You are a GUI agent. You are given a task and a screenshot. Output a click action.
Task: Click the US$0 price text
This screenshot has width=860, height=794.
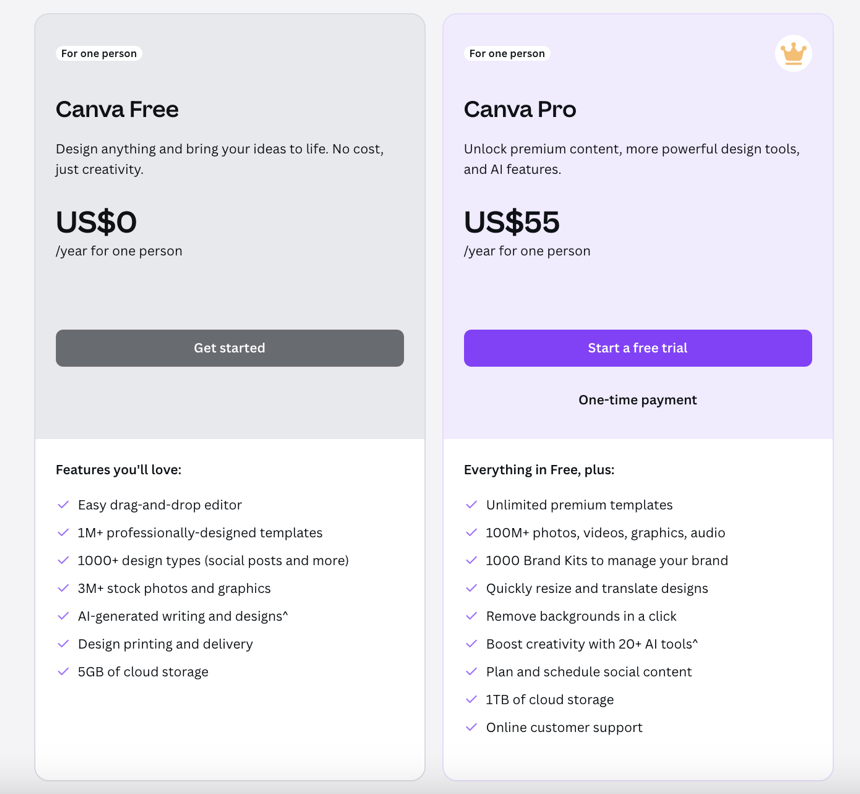96,222
